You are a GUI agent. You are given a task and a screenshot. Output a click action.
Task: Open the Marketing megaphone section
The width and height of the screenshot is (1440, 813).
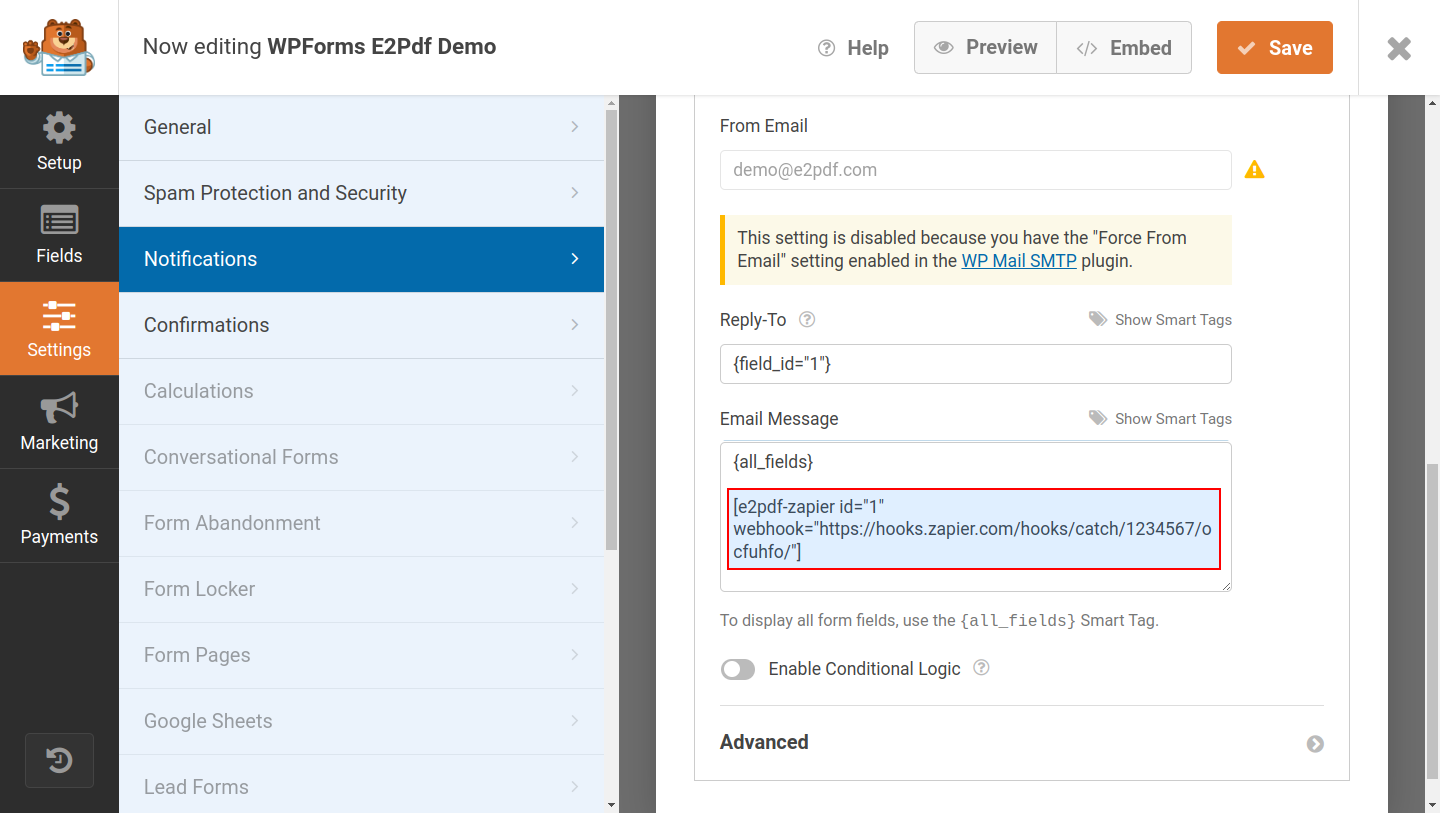coord(59,422)
